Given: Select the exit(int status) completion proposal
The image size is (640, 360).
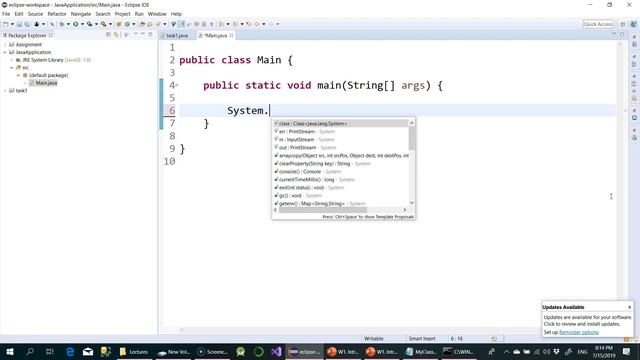Looking at the screenshot, I should point(340,188).
